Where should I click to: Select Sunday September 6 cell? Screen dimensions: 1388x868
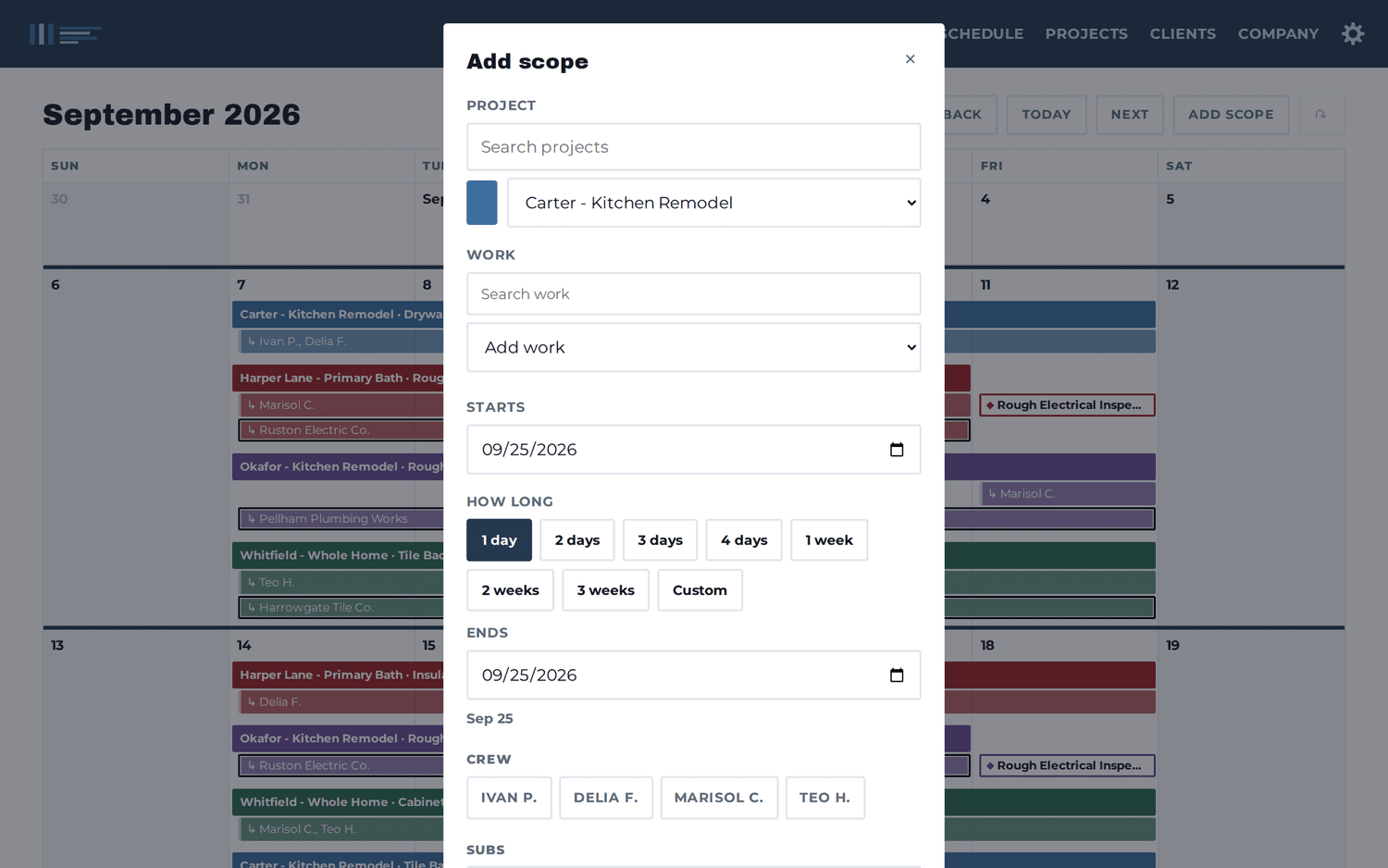tap(136, 448)
